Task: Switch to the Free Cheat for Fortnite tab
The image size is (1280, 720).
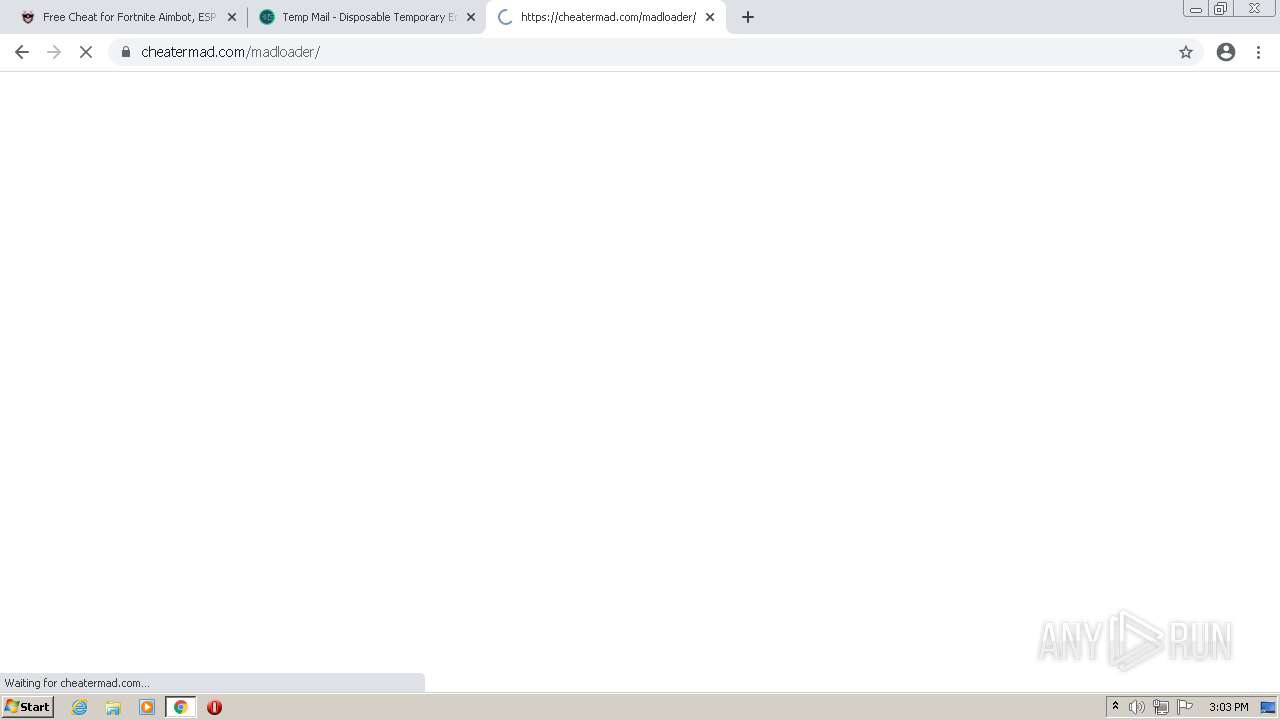Action: pyautogui.click(x=128, y=17)
